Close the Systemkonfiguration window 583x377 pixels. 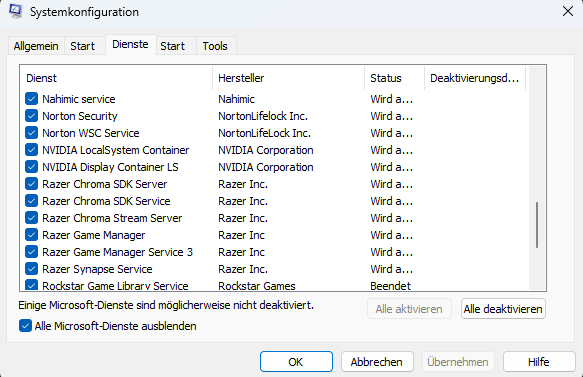tap(568, 11)
